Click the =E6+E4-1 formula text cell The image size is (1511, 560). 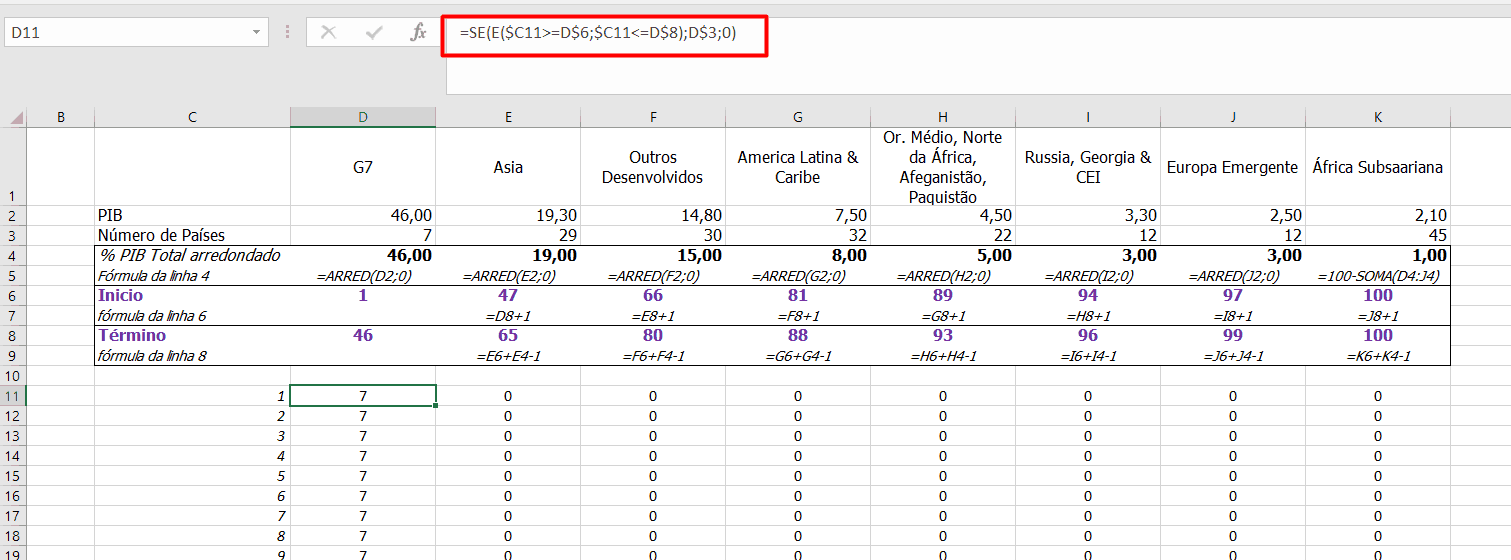[508, 356]
